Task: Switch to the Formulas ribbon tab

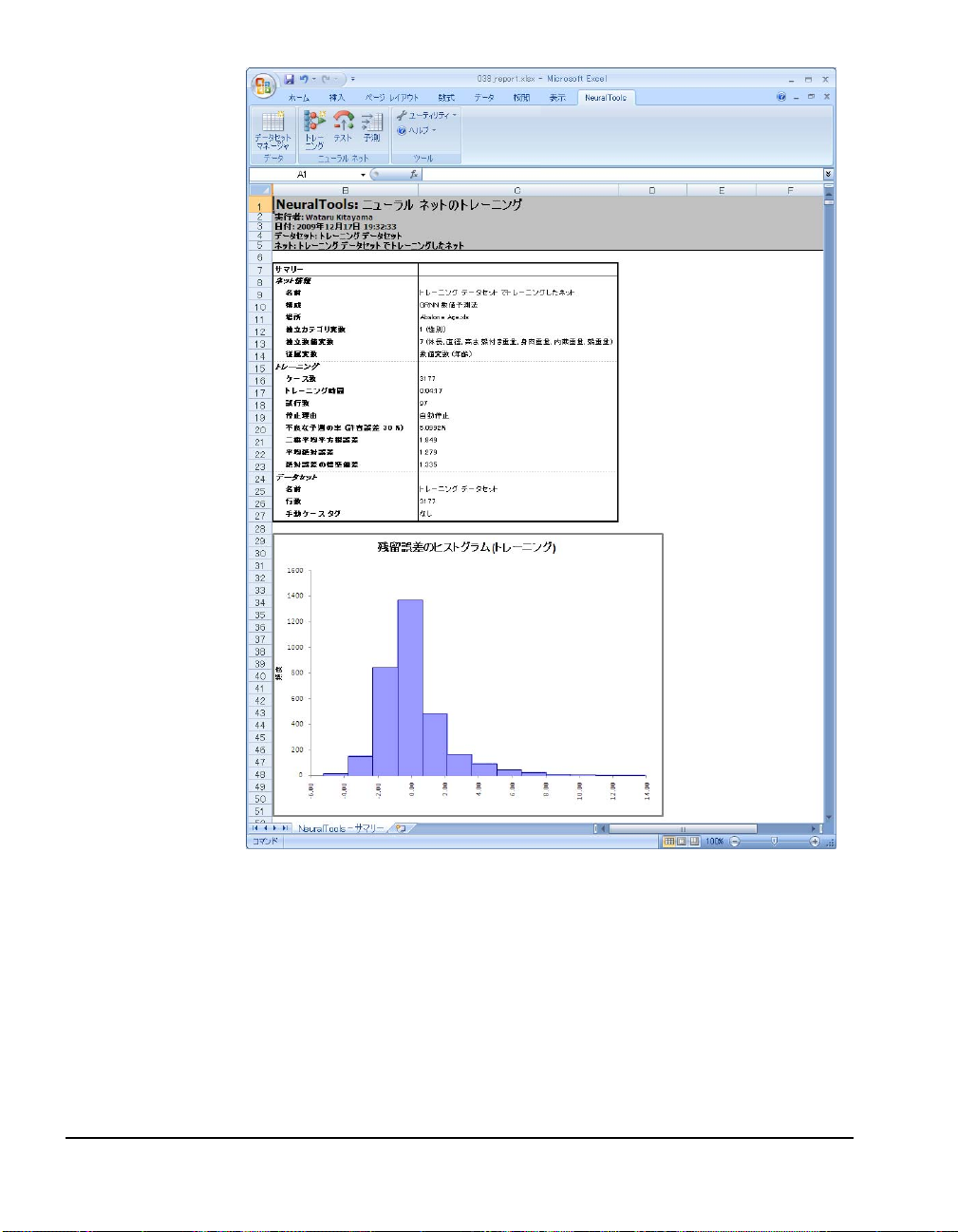Action: [446, 98]
